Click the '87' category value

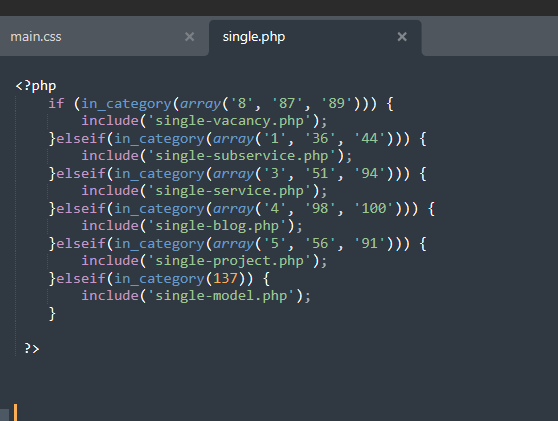click(x=287, y=103)
